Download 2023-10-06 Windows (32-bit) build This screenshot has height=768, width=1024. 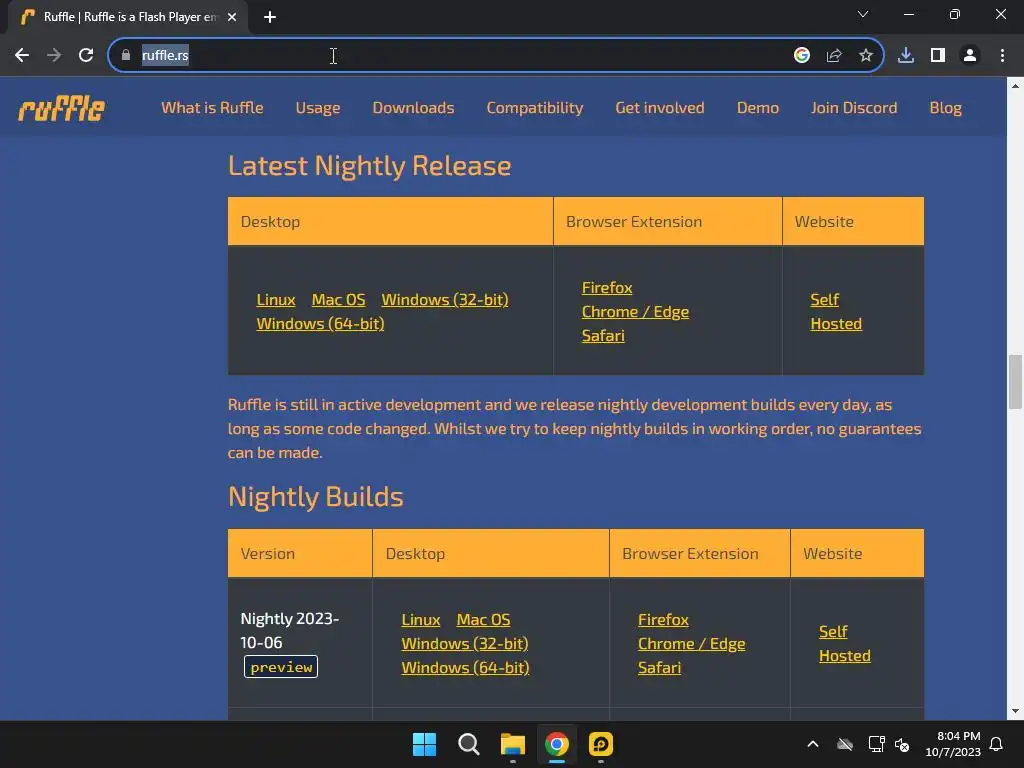tap(464, 644)
